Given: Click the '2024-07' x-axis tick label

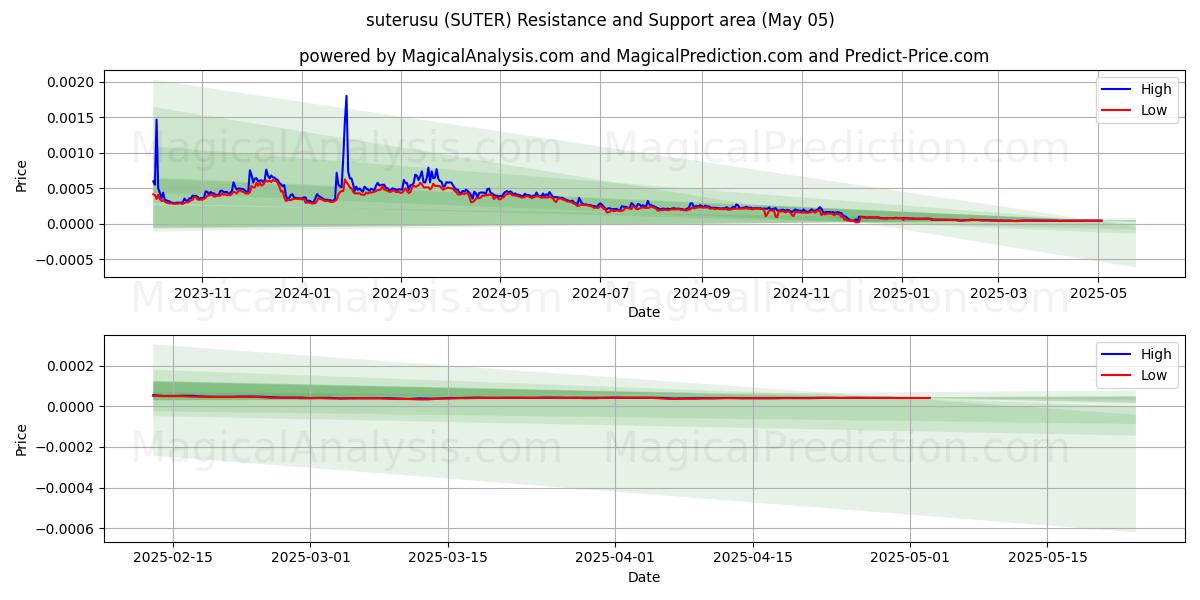Looking at the screenshot, I should click(x=600, y=292).
